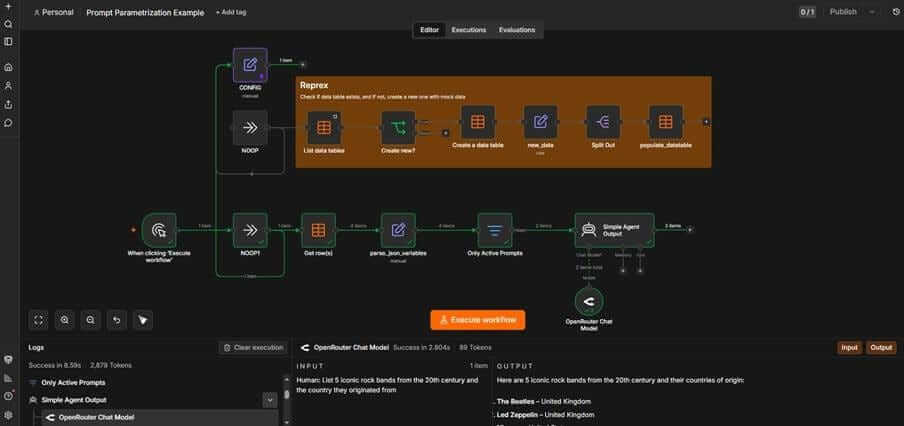Open the Only Active Prompts filter node
Screen dimensions: 904x426
(x=495, y=230)
